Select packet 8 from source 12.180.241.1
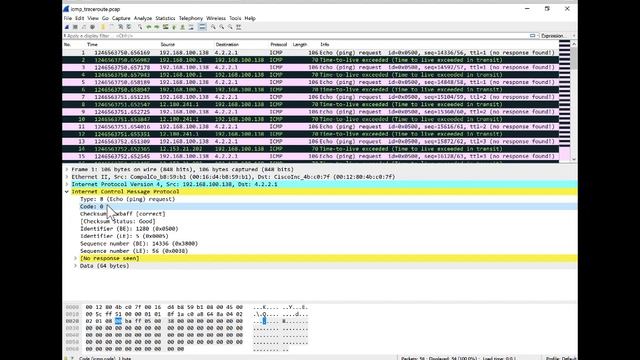Screen dimensions: 640x360 [x=311, y=104]
